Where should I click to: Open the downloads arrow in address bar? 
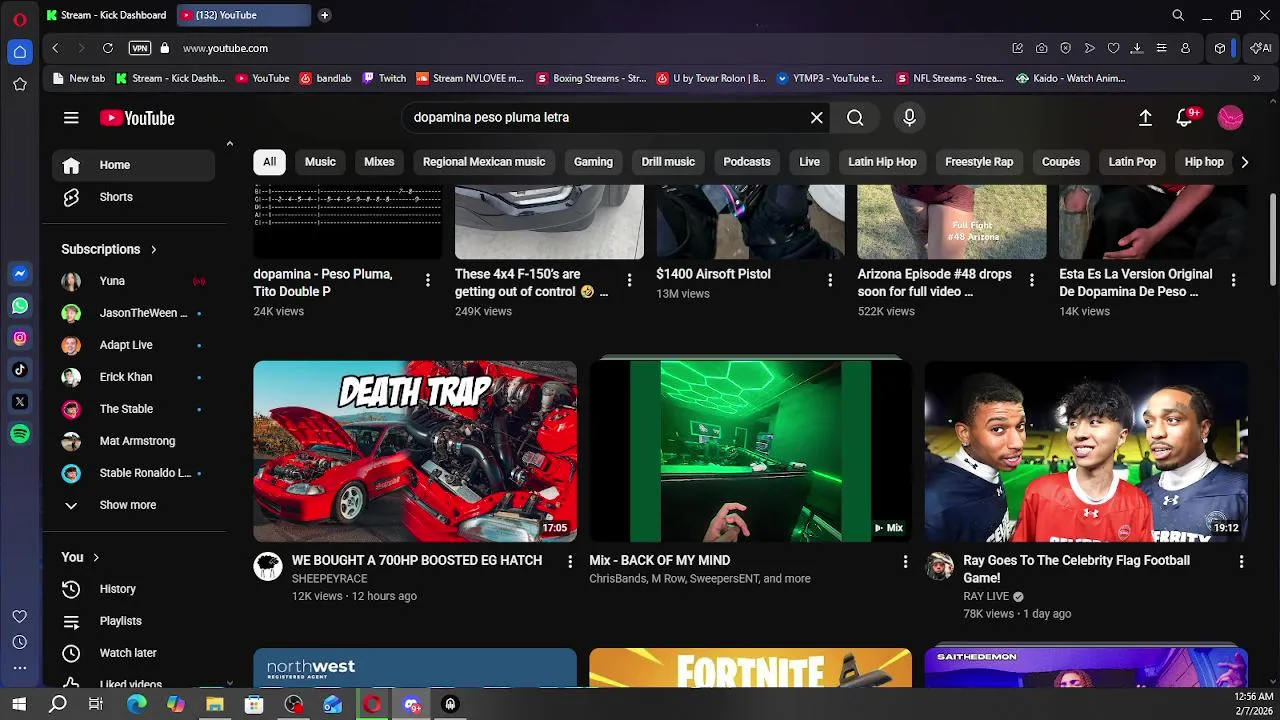[1137, 48]
